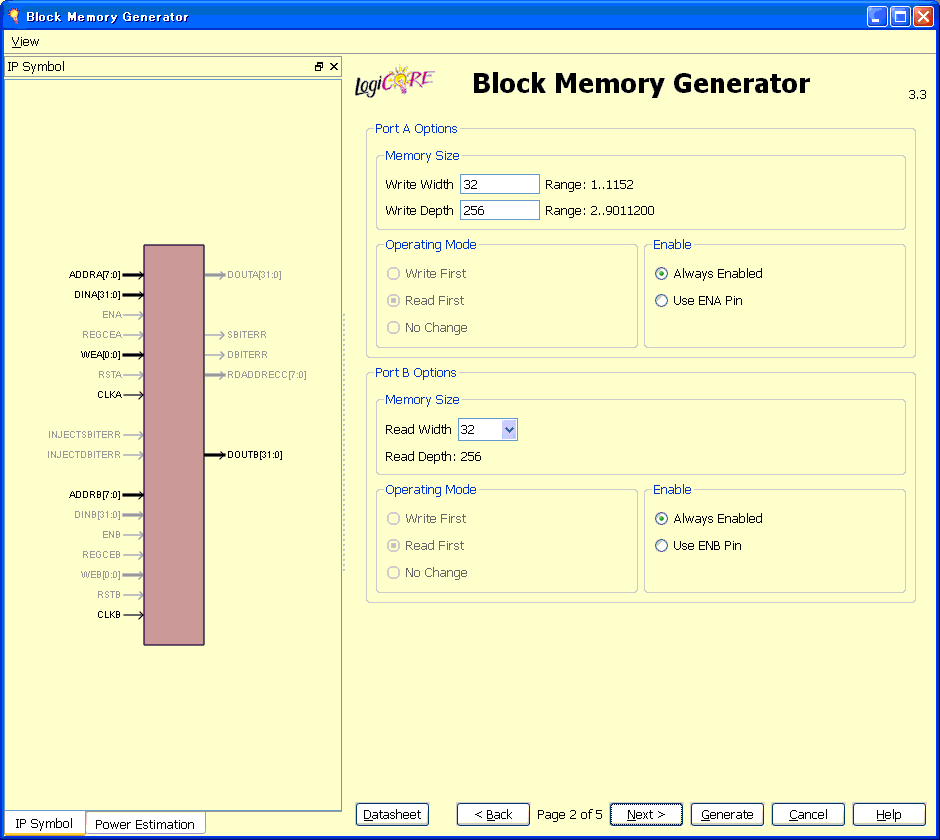This screenshot has height=840, width=940.
Task: Click the LogiCORE logo
Action: (x=394, y=82)
